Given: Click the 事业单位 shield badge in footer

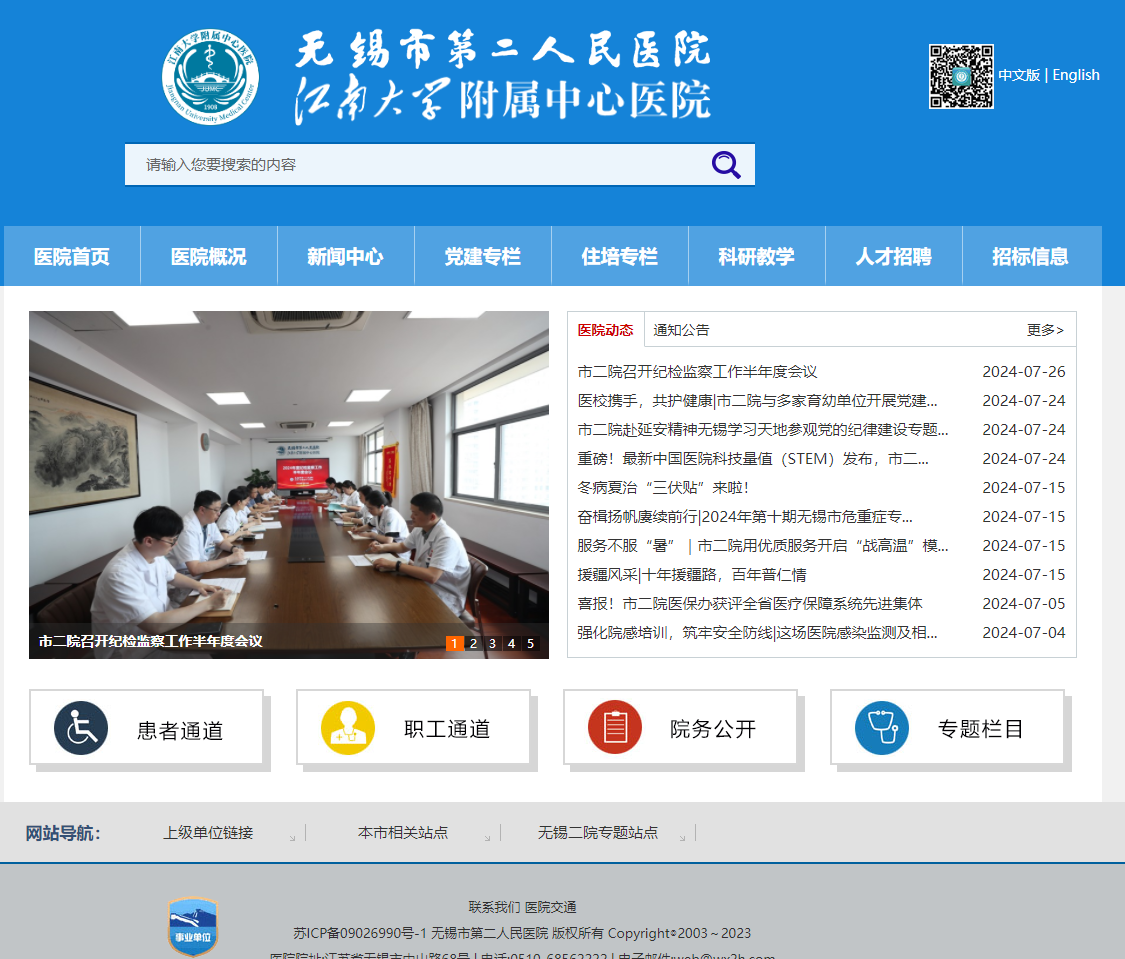Looking at the screenshot, I should click(x=192, y=927).
